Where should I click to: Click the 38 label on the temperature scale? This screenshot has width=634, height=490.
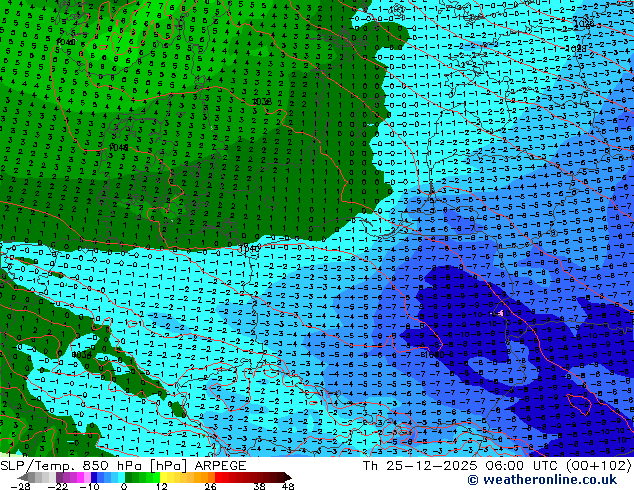259,486
